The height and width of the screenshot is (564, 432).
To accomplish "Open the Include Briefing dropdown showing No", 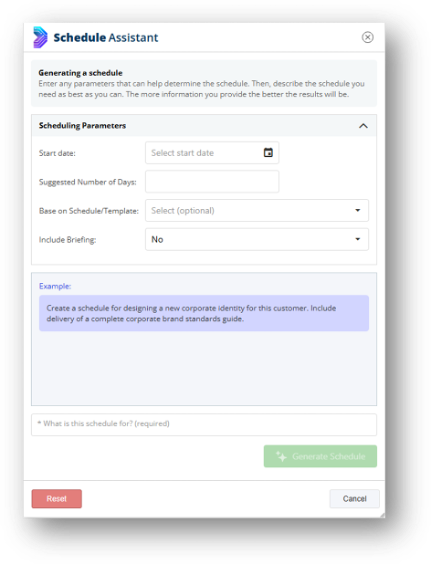I will [x=257, y=239].
